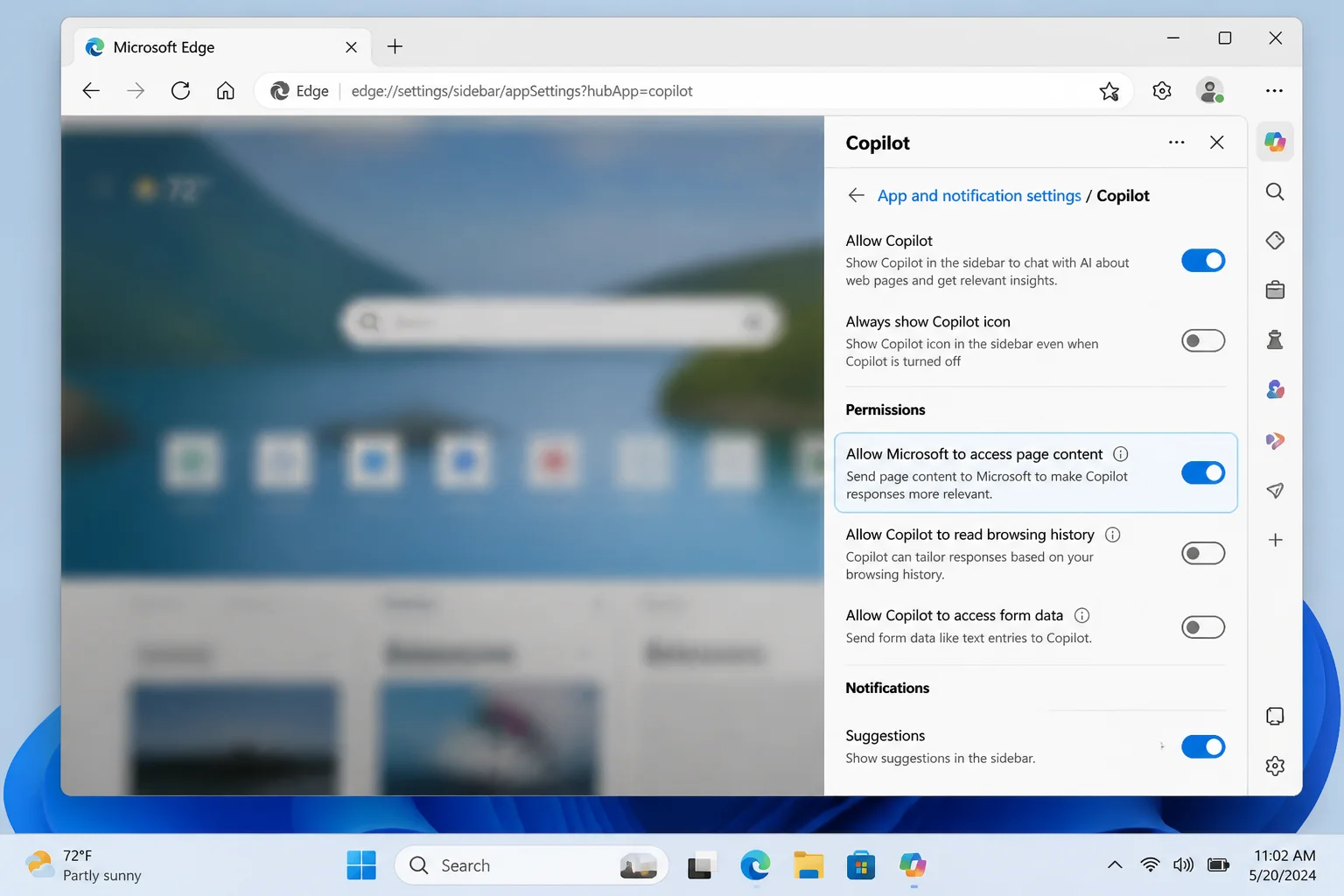Open Copilot app from taskbar
The width and height of the screenshot is (1344, 896).
click(x=913, y=865)
